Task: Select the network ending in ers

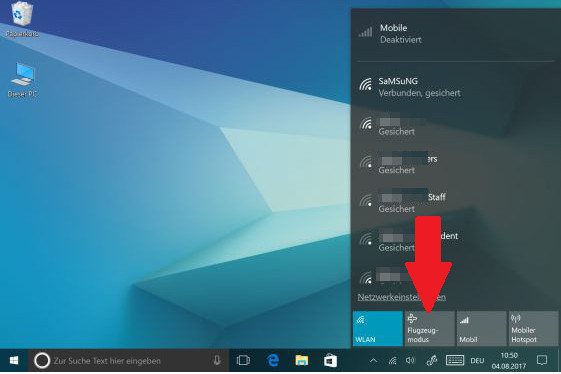Action: [455, 164]
